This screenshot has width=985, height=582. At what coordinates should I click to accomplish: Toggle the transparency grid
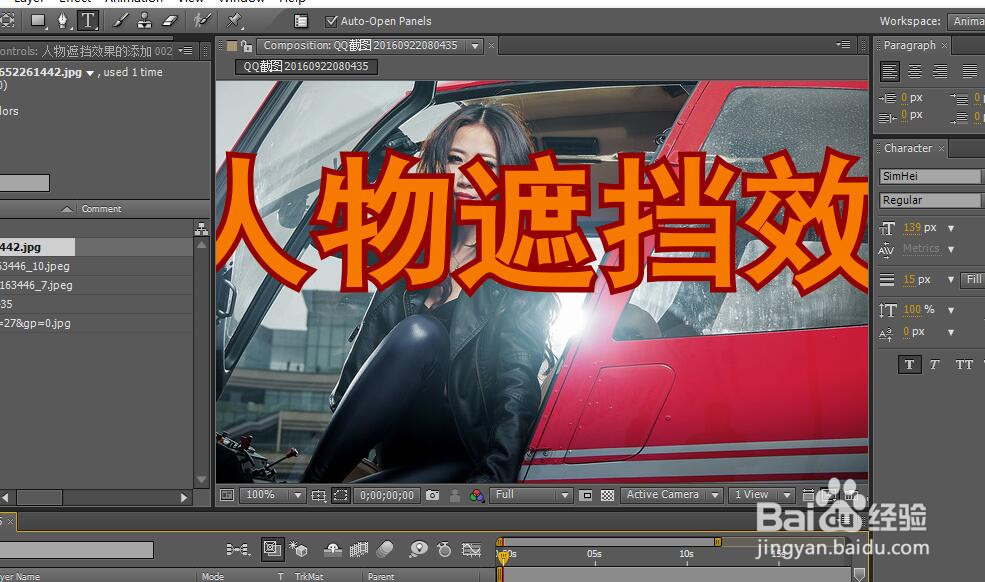(607, 495)
